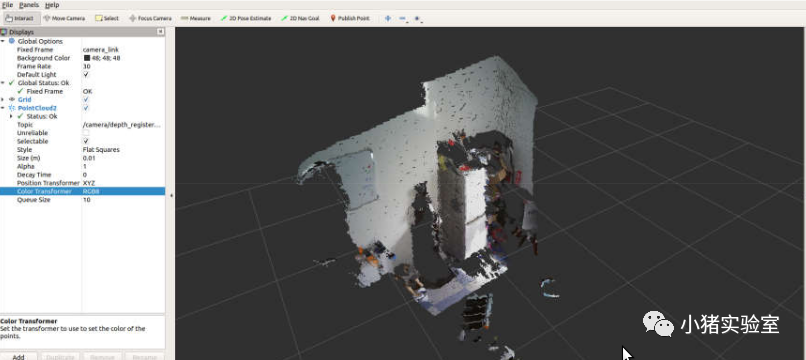
Task: Toggle the Selectable checkbox
Action: point(86,141)
